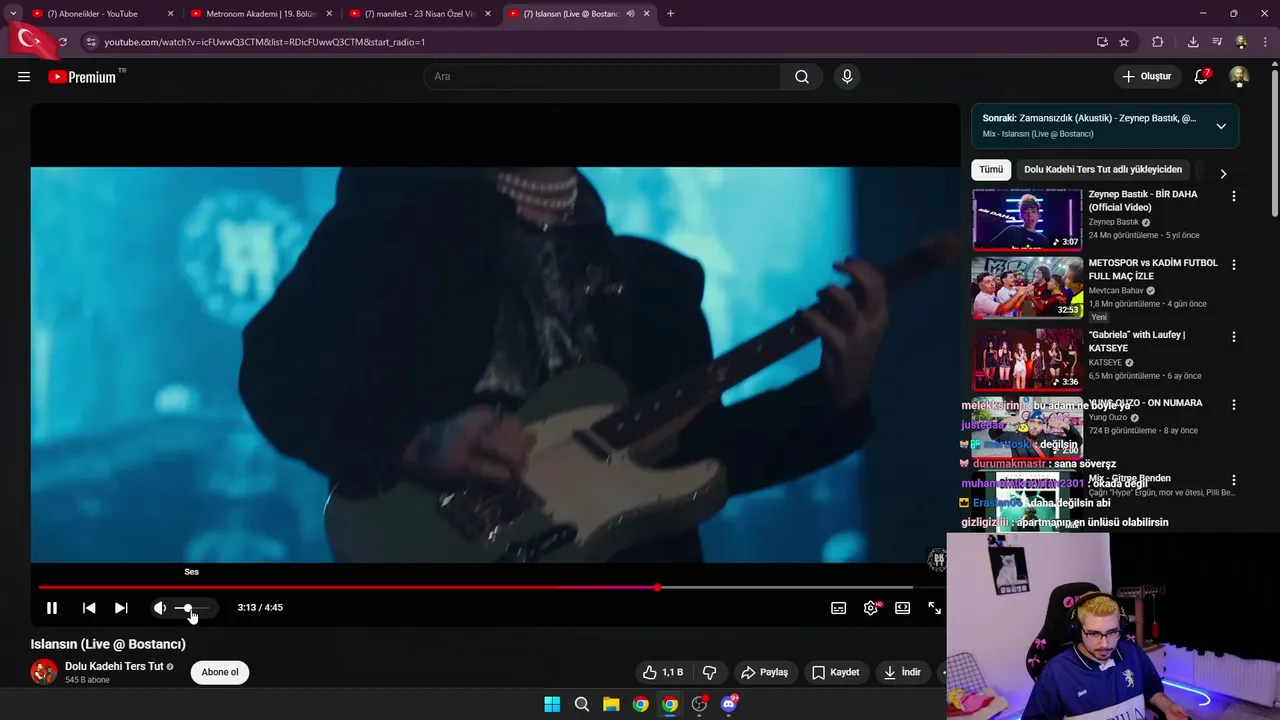1280x720 pixels.
Task: Start voice search with the microphone
Action: pos(847,76)
